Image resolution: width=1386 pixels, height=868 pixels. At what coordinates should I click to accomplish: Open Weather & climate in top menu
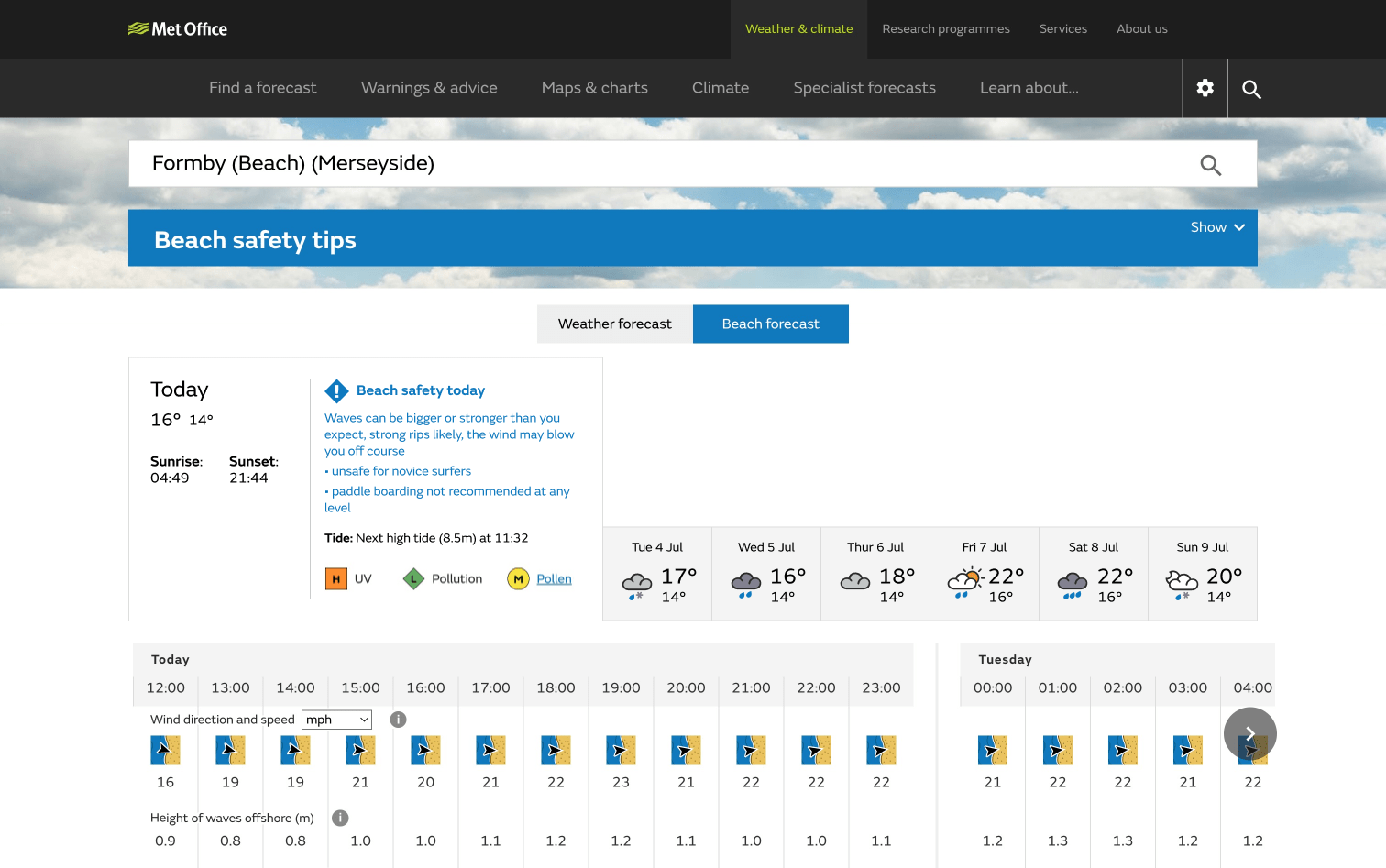pos(798,29)
